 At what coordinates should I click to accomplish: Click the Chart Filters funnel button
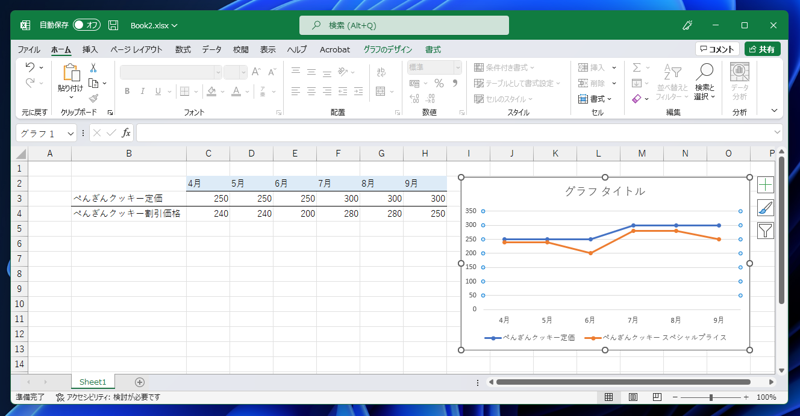coord(765,231)
